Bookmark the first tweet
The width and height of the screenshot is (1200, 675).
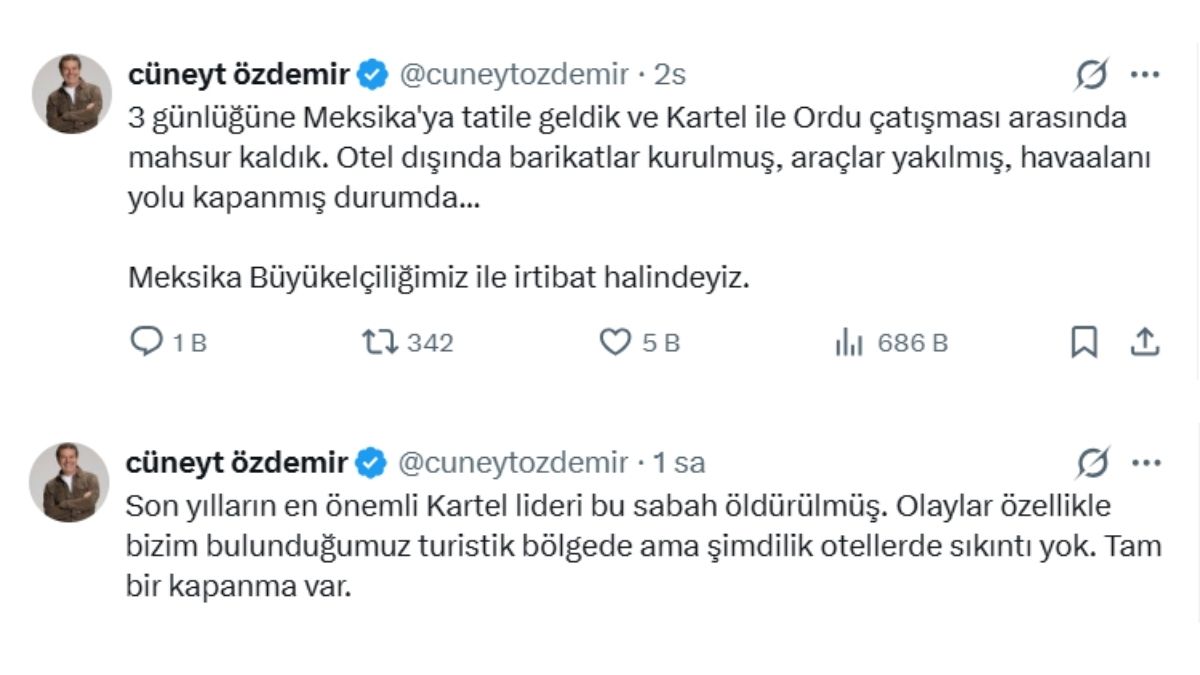pos(1084,343)
